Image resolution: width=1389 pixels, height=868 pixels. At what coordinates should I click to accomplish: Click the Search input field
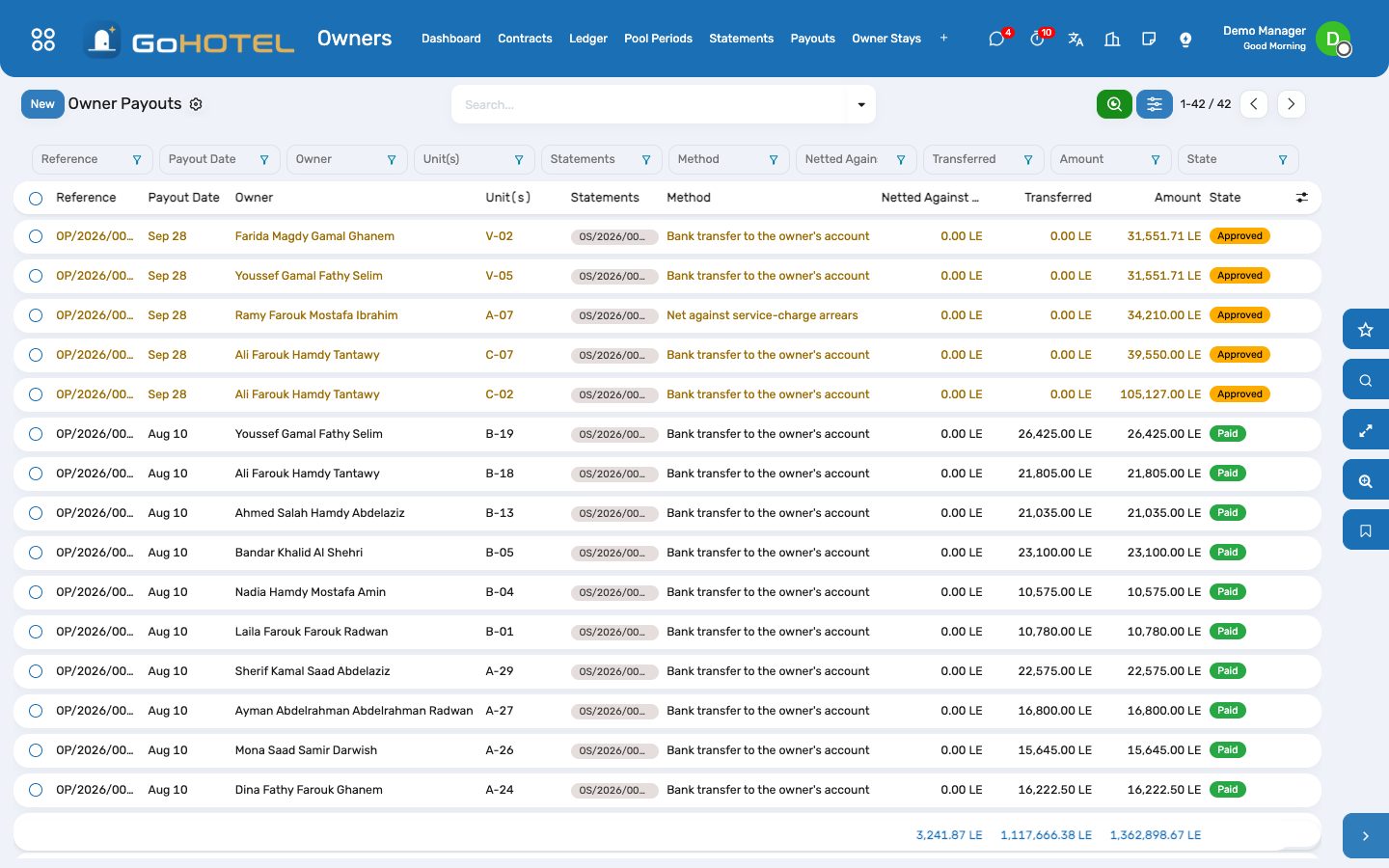[649, 104]
